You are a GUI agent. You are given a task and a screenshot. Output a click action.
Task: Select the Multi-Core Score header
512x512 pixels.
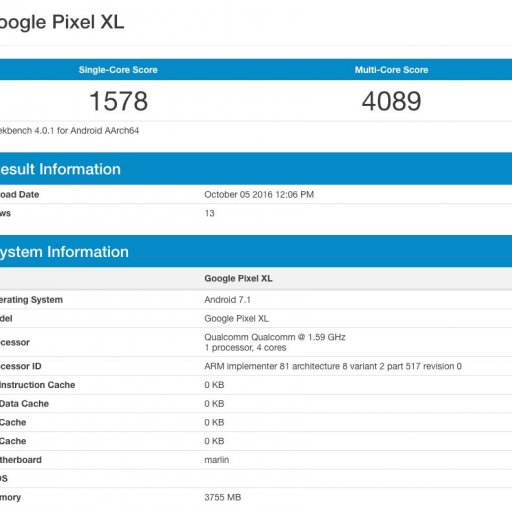[391, 70]
